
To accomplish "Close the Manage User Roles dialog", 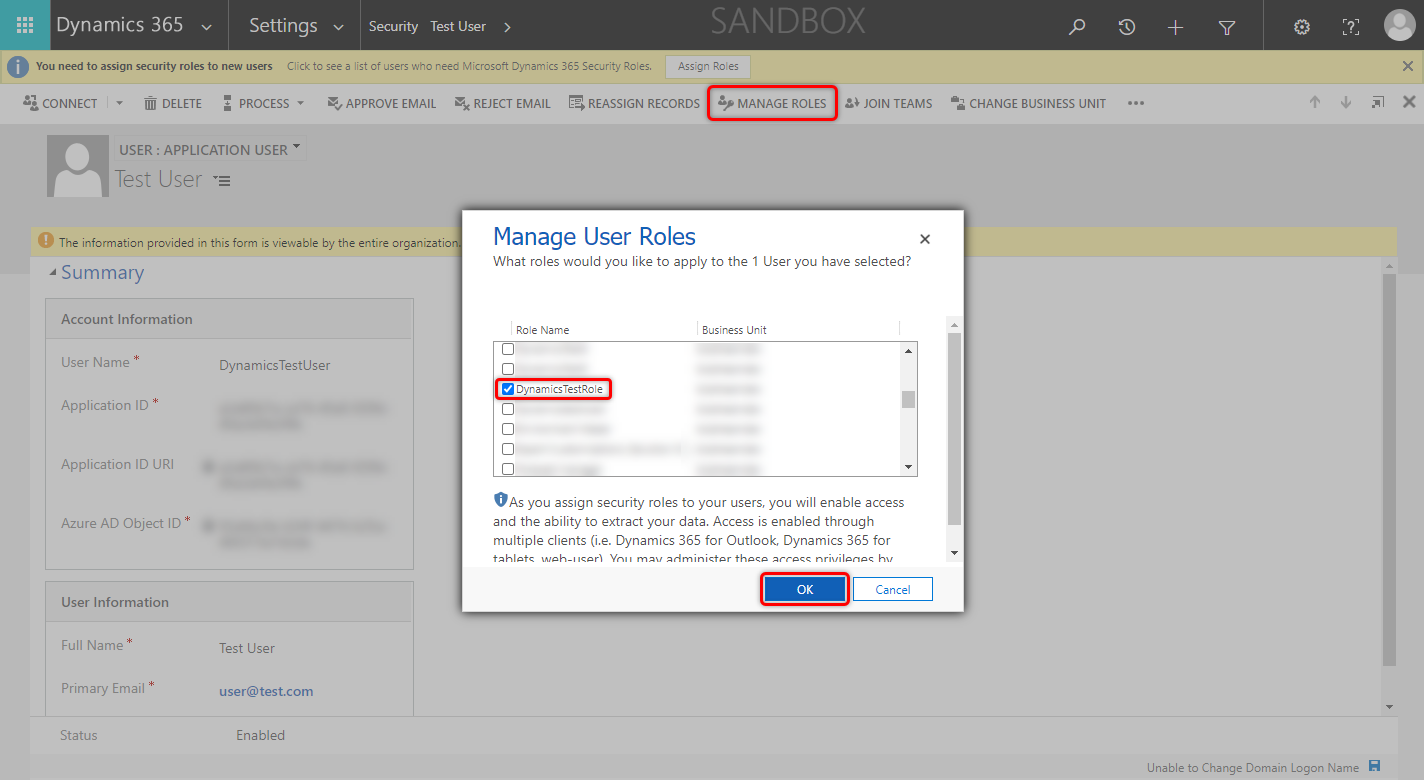I will tap(925, 239).
